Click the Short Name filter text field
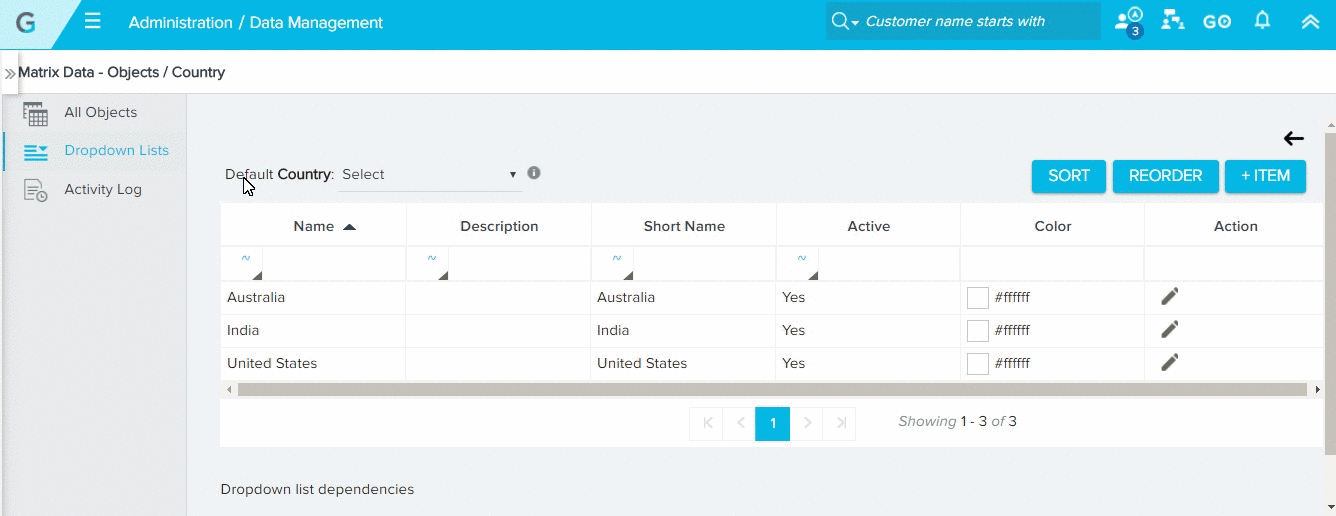Viewport: 1336px width, 516px height. pos(704,264)
